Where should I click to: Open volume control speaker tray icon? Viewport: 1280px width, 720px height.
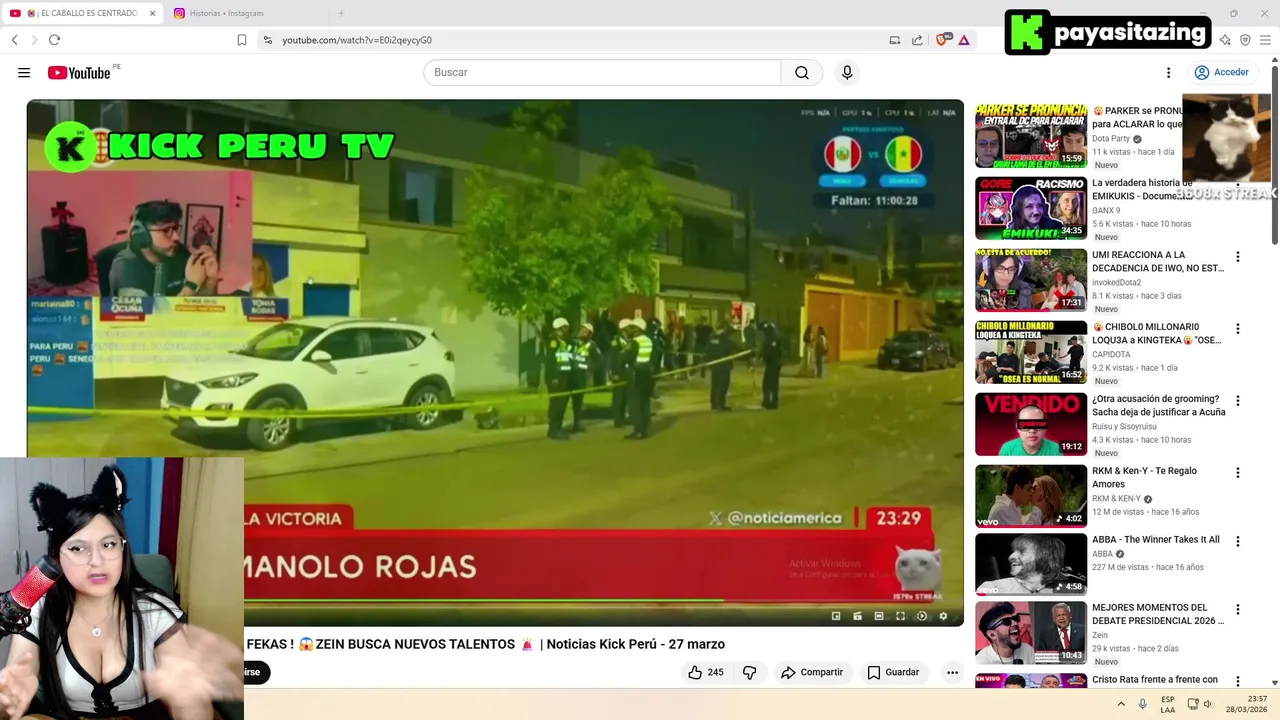click(1207, 704)
